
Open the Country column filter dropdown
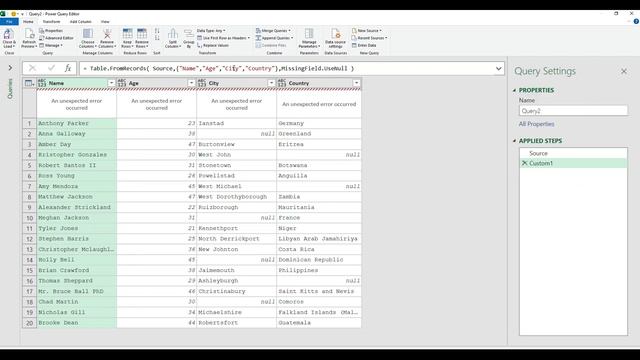(x=356, y=83)
